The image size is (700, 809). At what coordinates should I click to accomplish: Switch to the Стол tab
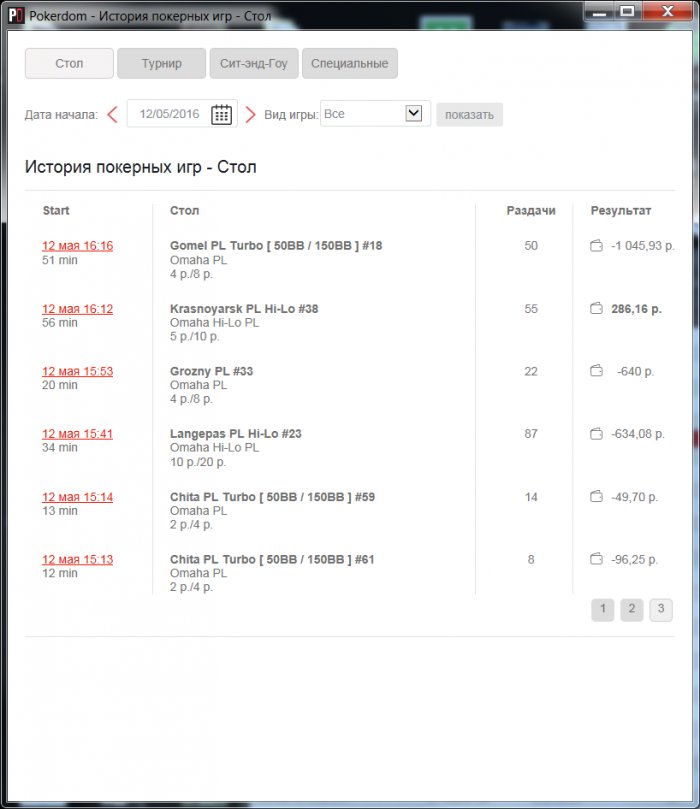[69, 63]
